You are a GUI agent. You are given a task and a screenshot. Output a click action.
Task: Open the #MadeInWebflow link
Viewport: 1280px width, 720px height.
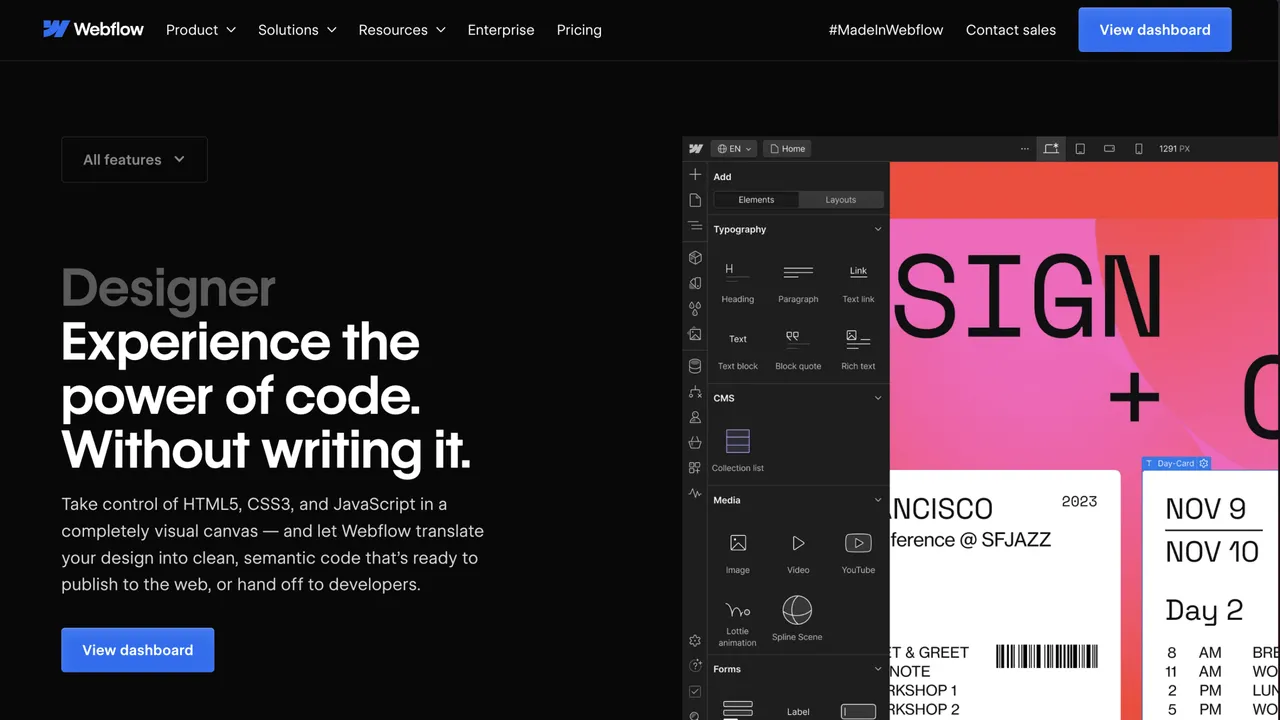coord(886,30)
